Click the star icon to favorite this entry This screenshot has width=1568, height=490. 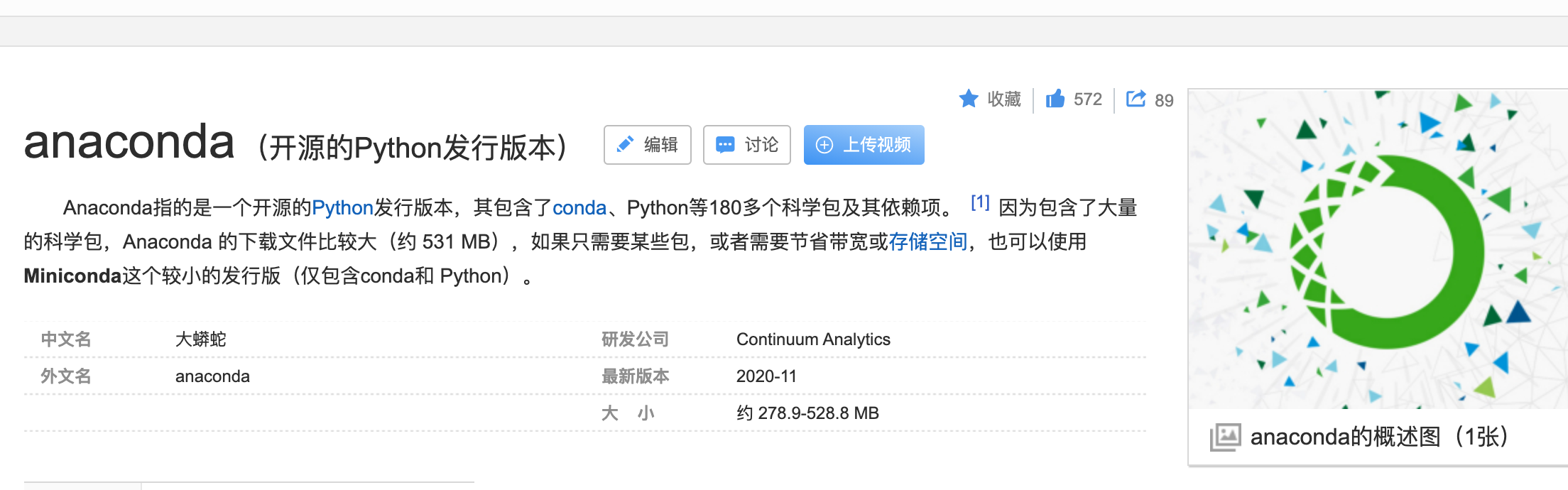970,99
